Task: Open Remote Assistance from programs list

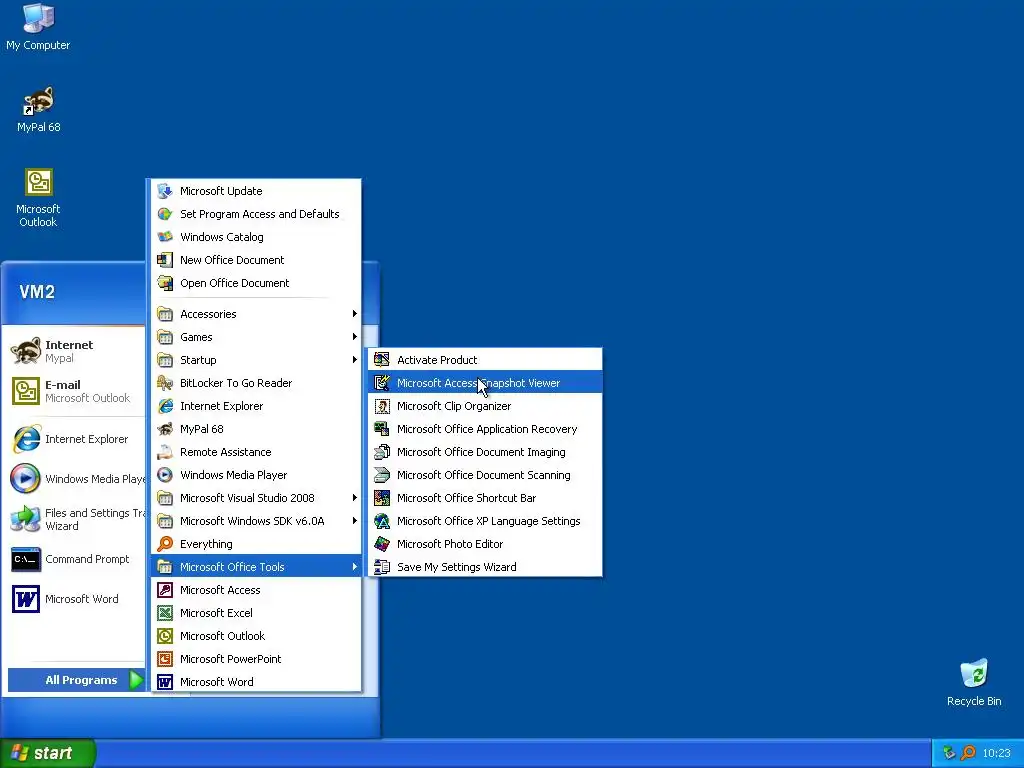Action: 256,452
